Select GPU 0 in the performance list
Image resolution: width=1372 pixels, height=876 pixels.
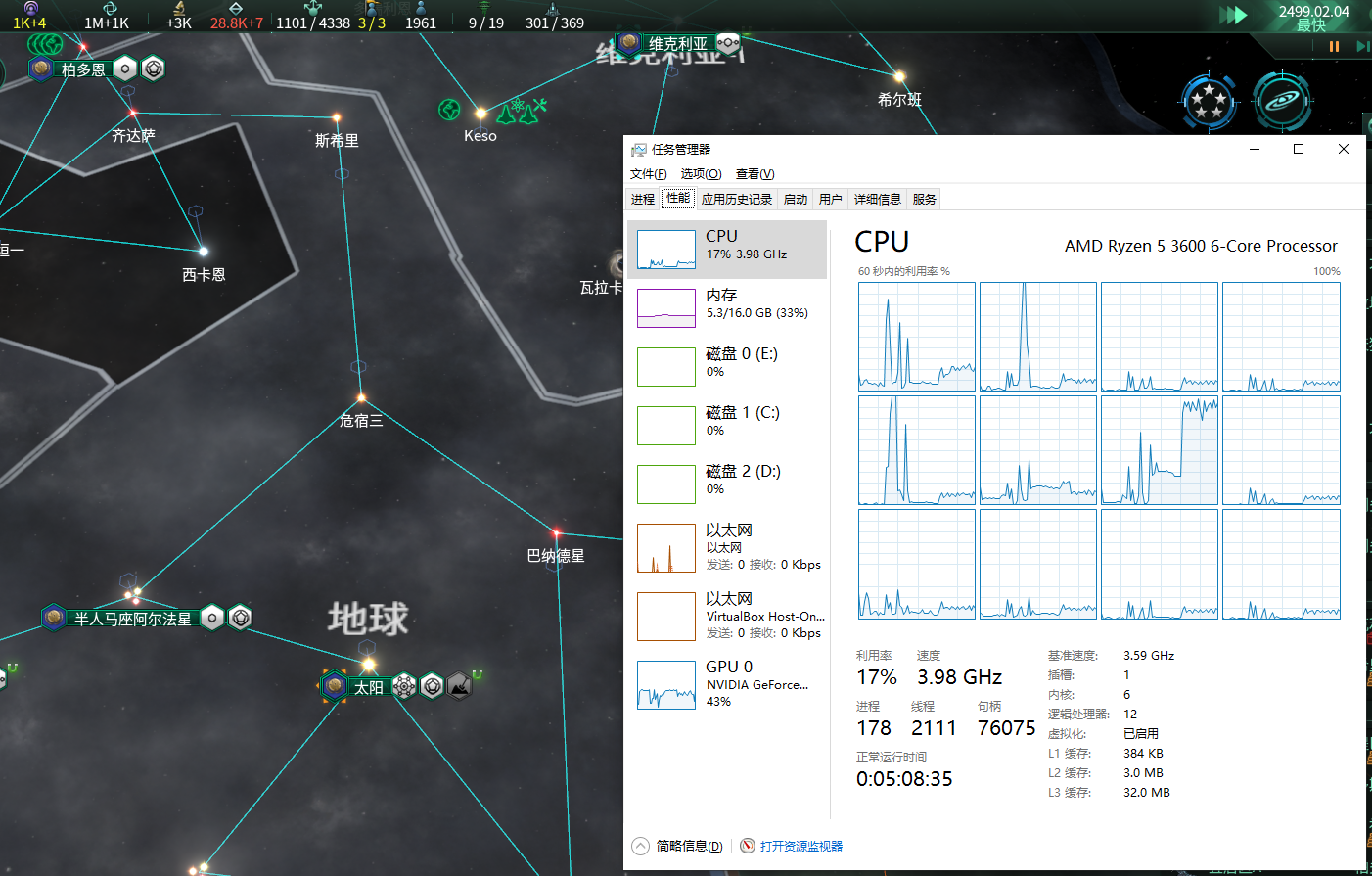727,683
